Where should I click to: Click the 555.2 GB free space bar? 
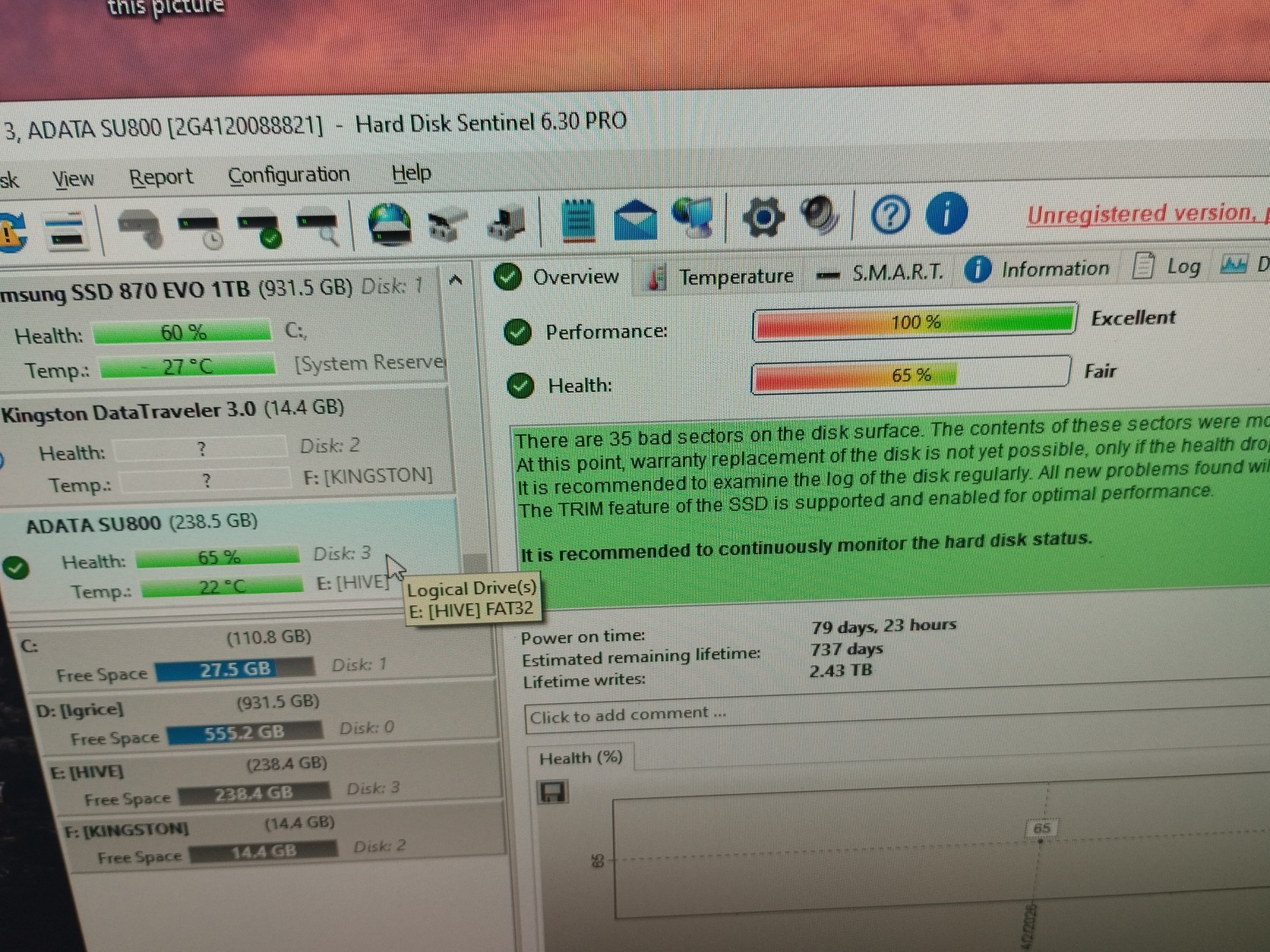244,733
